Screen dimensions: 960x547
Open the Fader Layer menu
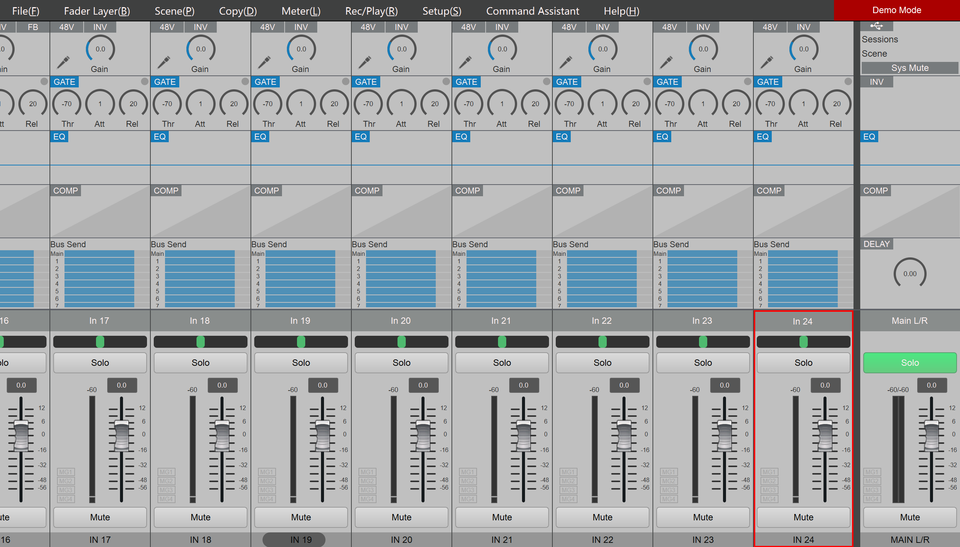(96, 11)
